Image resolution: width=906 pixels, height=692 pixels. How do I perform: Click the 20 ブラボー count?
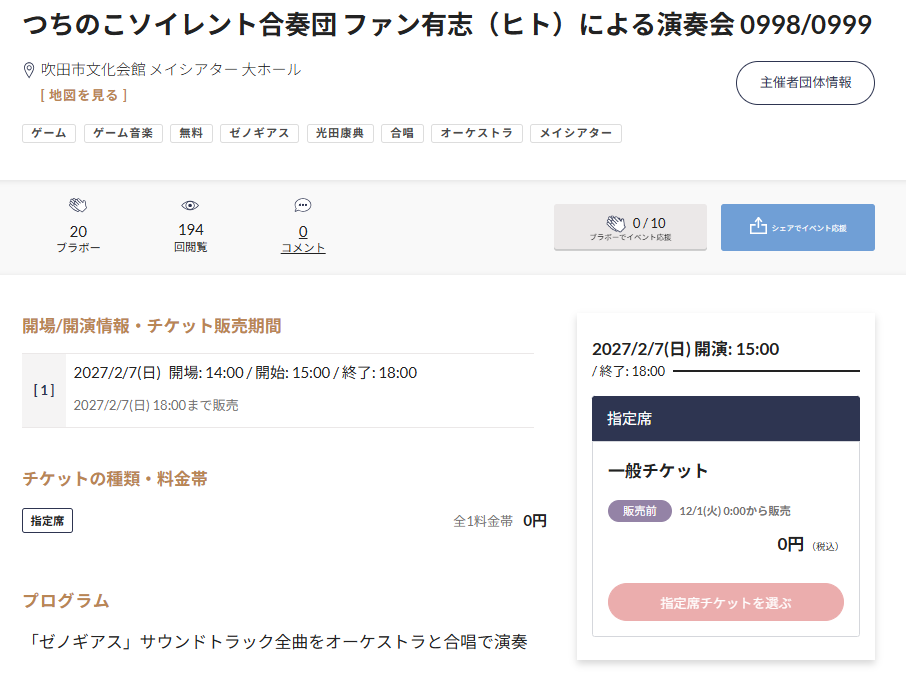coord(78,239)
